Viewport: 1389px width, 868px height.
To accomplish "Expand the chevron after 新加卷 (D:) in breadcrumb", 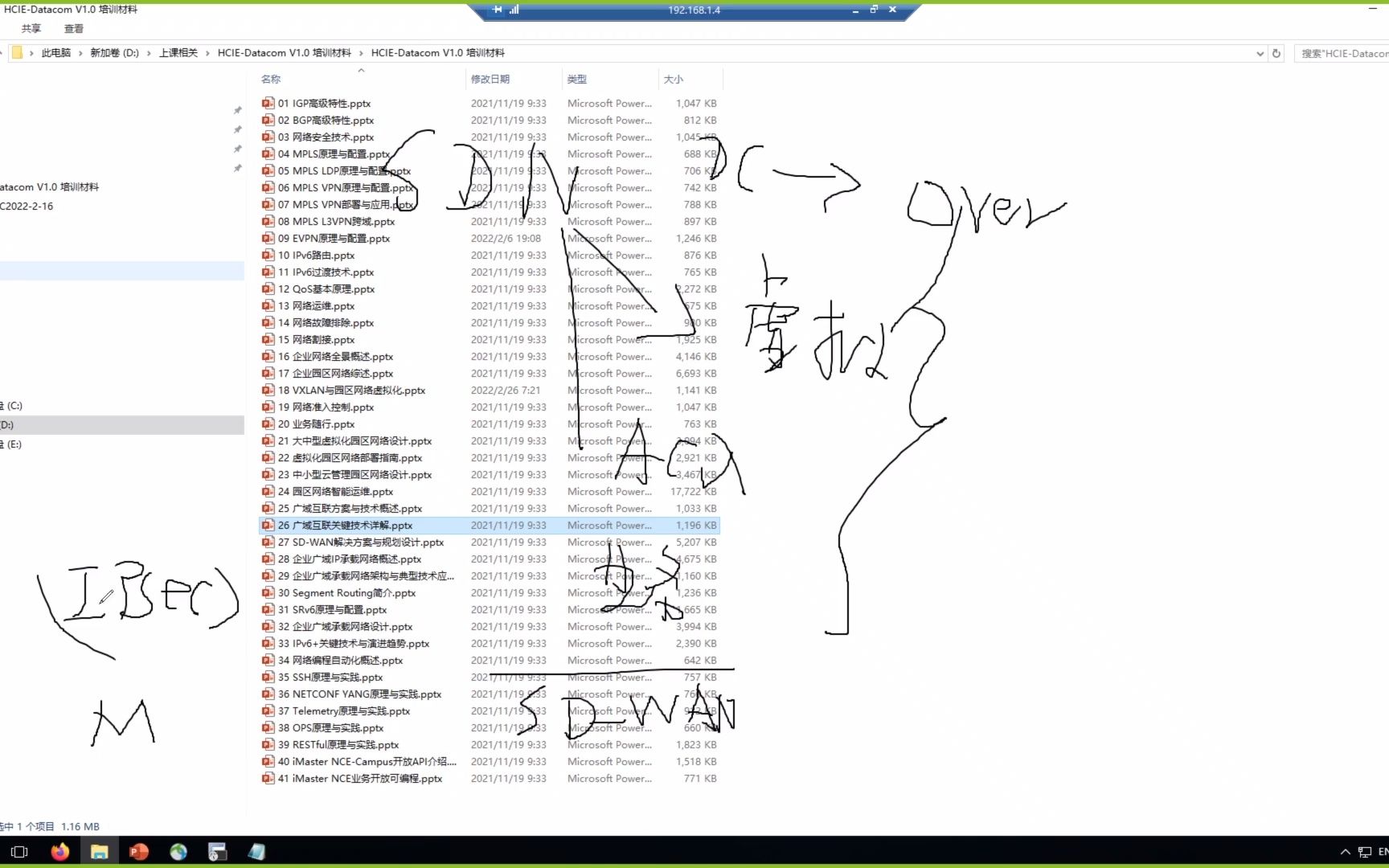I will click(x=149, y=53).
